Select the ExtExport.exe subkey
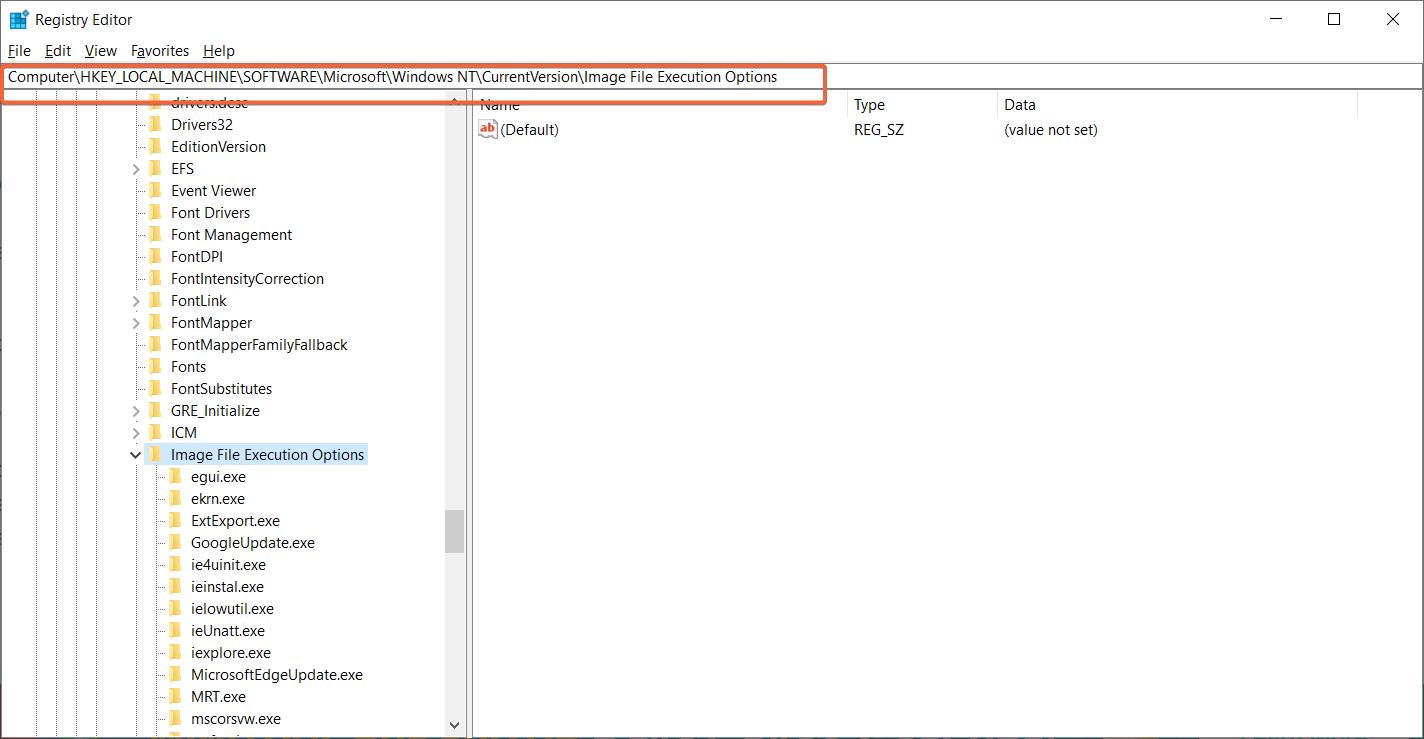This screenshot has width=1424, height=739. pos(235,521)
